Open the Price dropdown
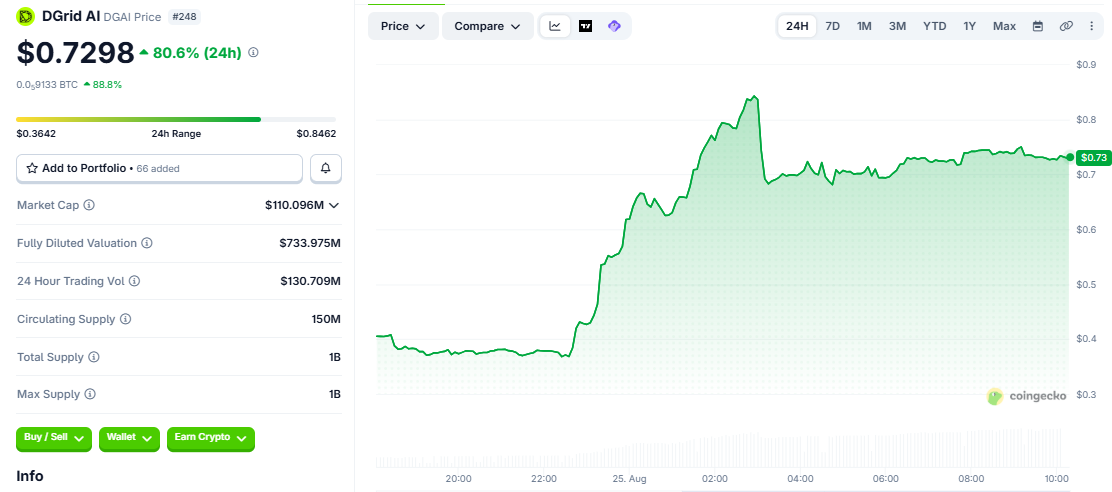The width and height of the screenshot is (1112, 492). point(403,26)
